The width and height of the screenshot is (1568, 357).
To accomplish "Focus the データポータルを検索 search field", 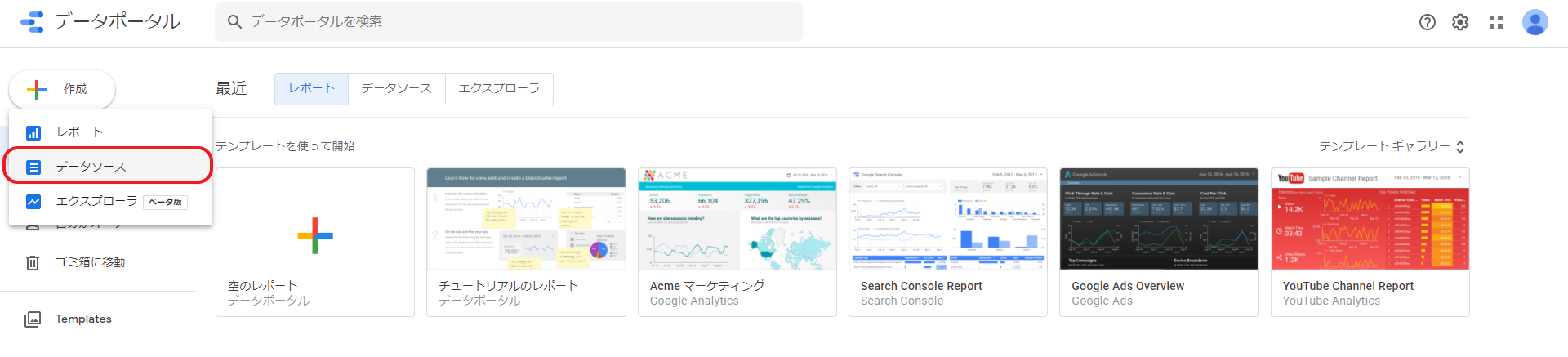I will (508, 22).
